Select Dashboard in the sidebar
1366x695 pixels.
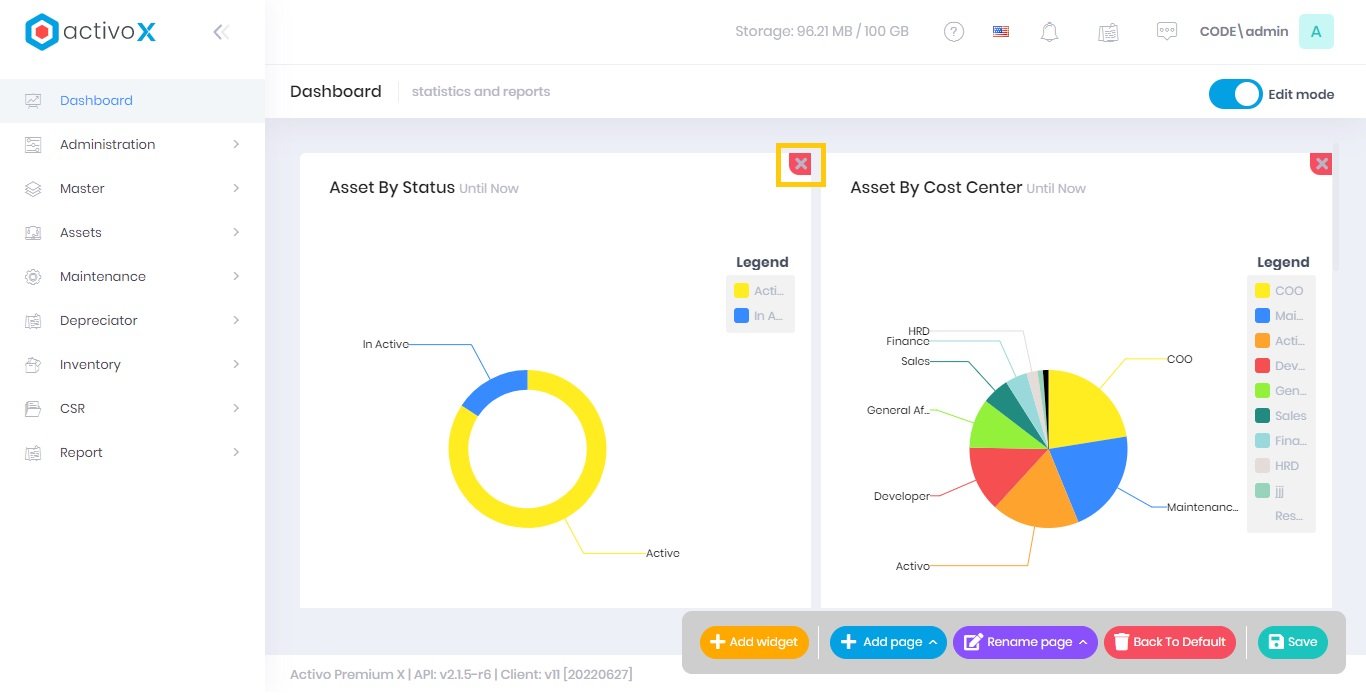point(96,100)
